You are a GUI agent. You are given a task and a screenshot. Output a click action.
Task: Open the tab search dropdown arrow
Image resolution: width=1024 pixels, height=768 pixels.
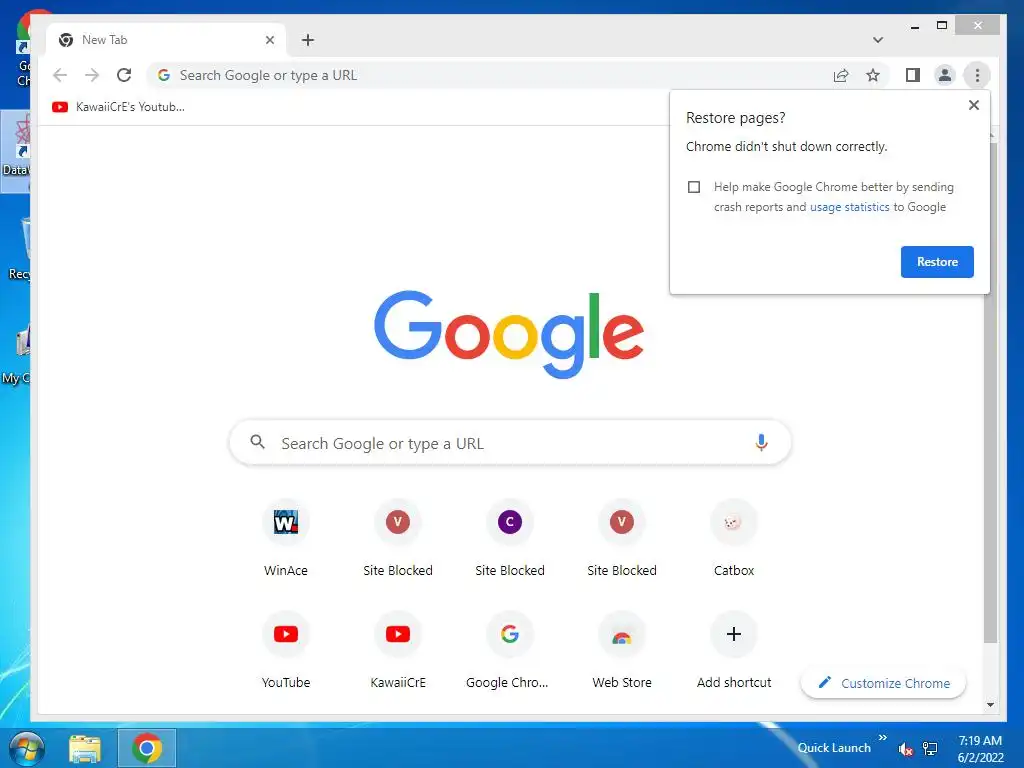[878, 40]
